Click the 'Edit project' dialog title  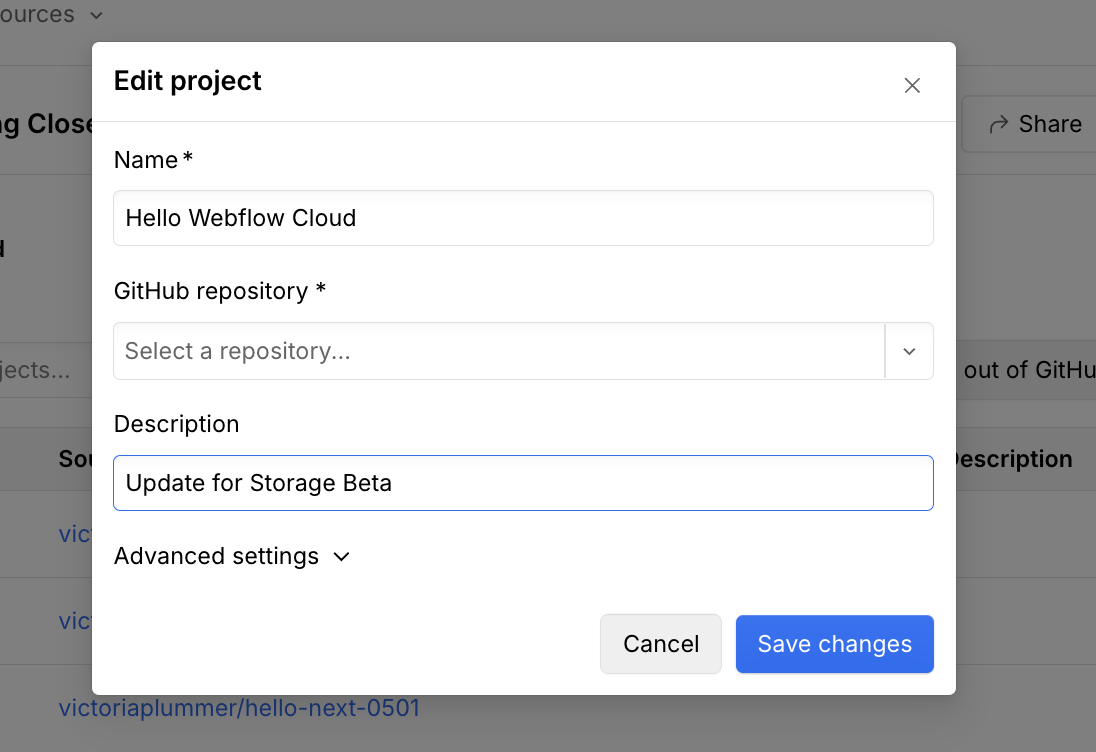point(187,81)
